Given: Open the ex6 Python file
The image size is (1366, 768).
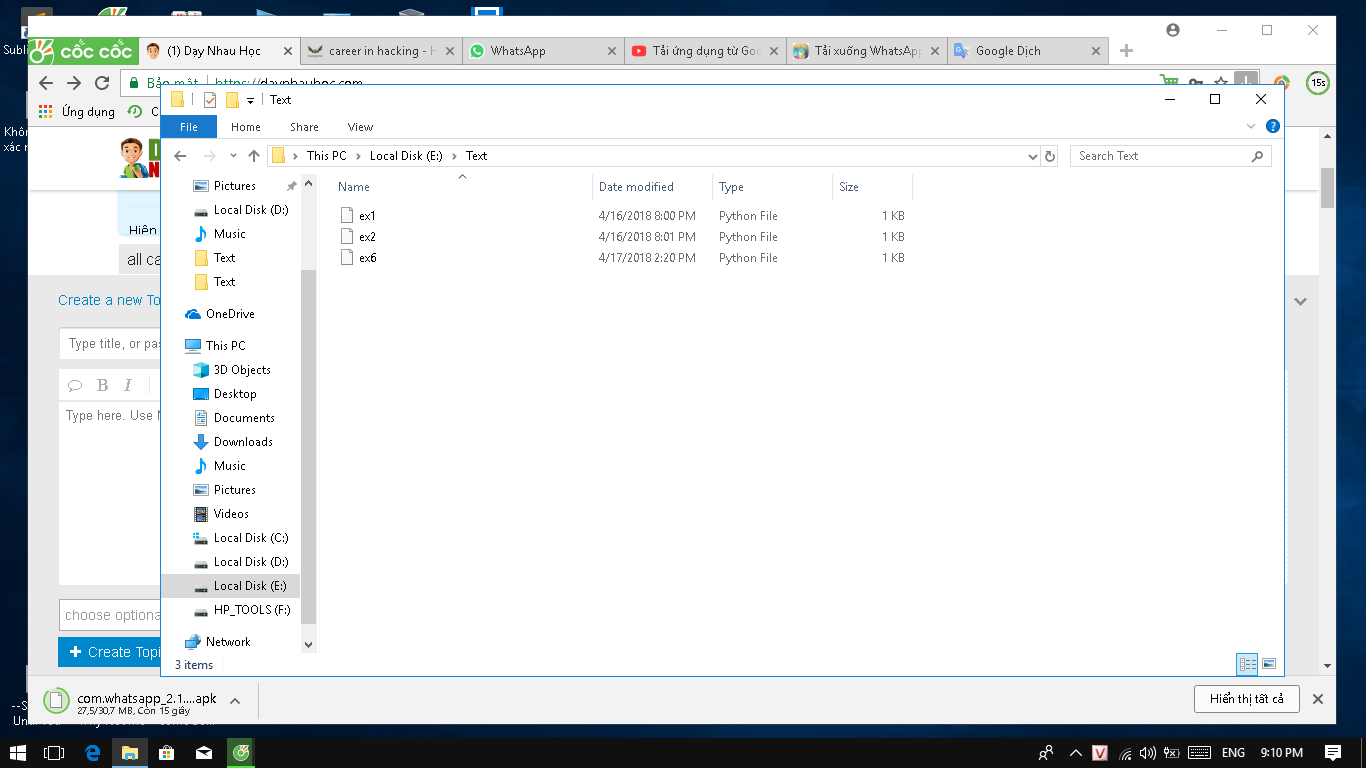Looking at the screenshot, I should pos(367,258).
